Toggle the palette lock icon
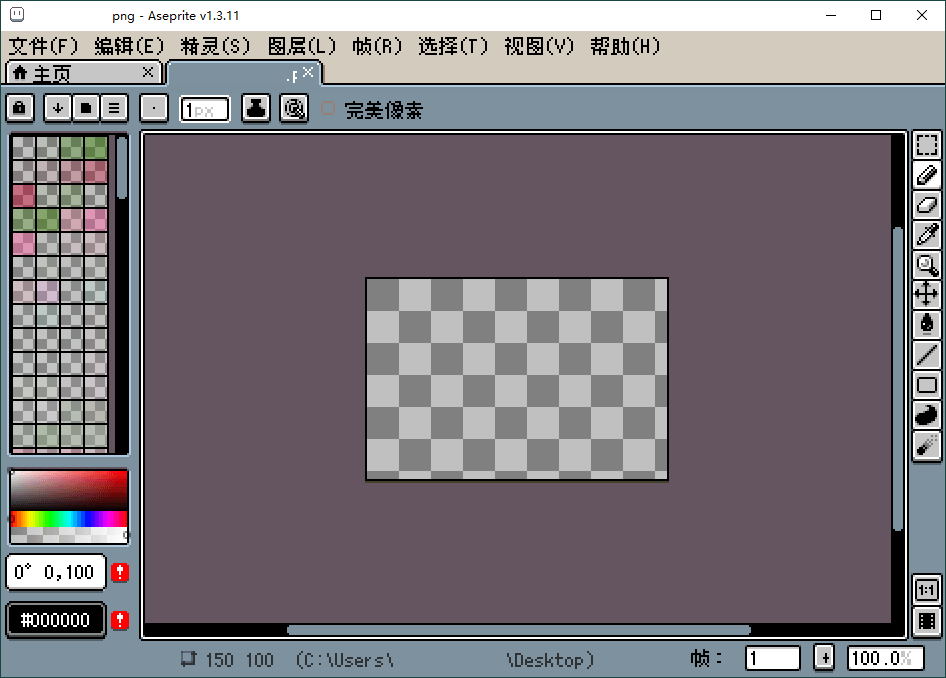The height and width of the screenshot is (678, 946). (19, 107)
